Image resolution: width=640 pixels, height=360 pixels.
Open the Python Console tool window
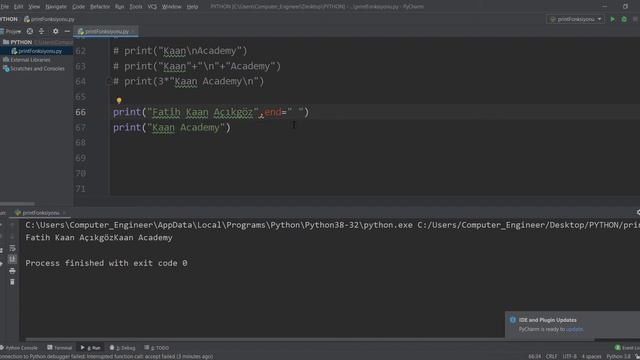pos(19,348)
